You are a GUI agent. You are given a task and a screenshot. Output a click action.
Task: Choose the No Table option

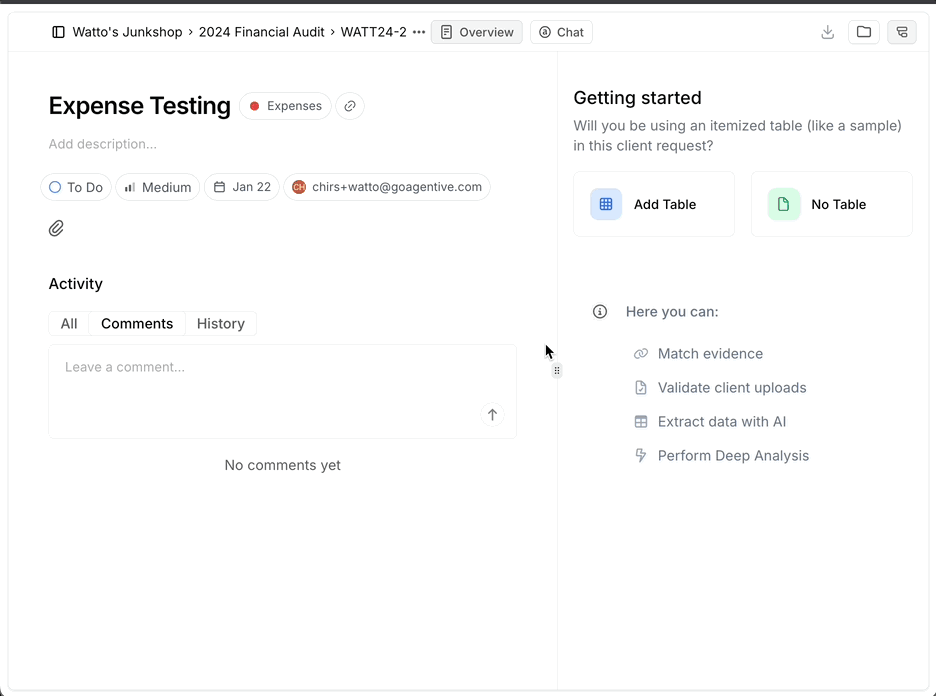[831, 204]
